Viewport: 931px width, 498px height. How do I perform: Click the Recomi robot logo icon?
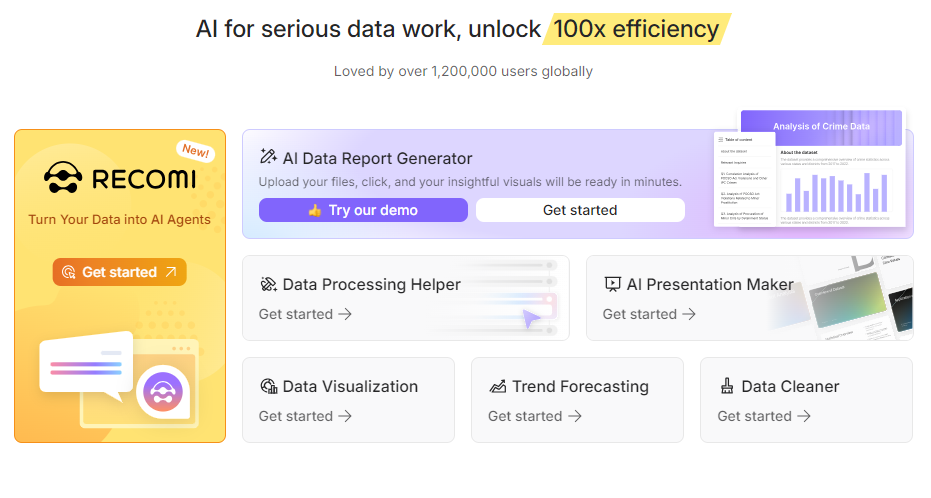[x=63, y=177]
